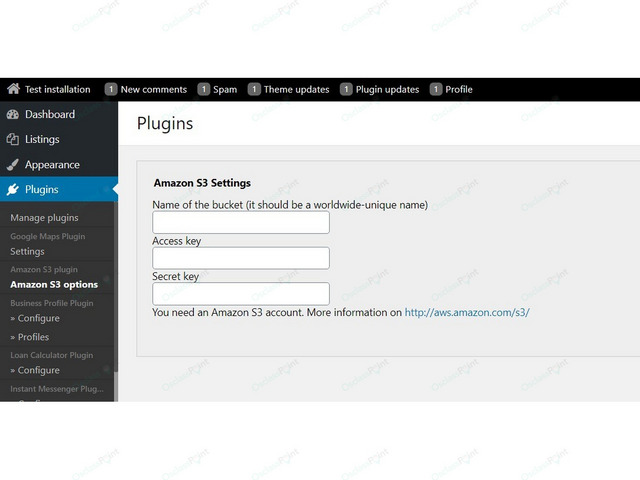Open Google Maps Plugin Settings
The height and width of the screenshot is (480, 640).
pyautogui.click(x=27, y=251)
